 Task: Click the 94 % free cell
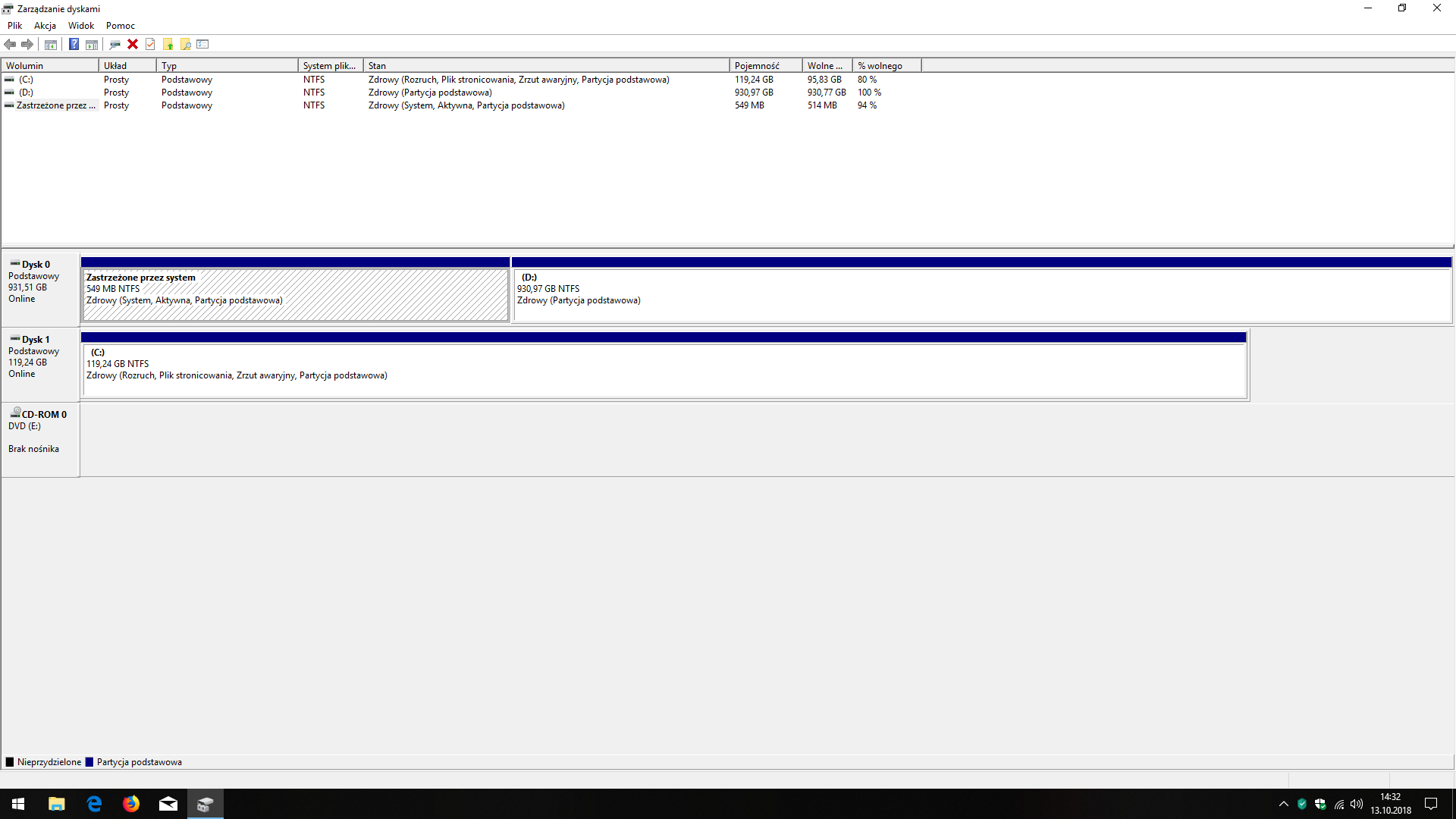[867, 105]
